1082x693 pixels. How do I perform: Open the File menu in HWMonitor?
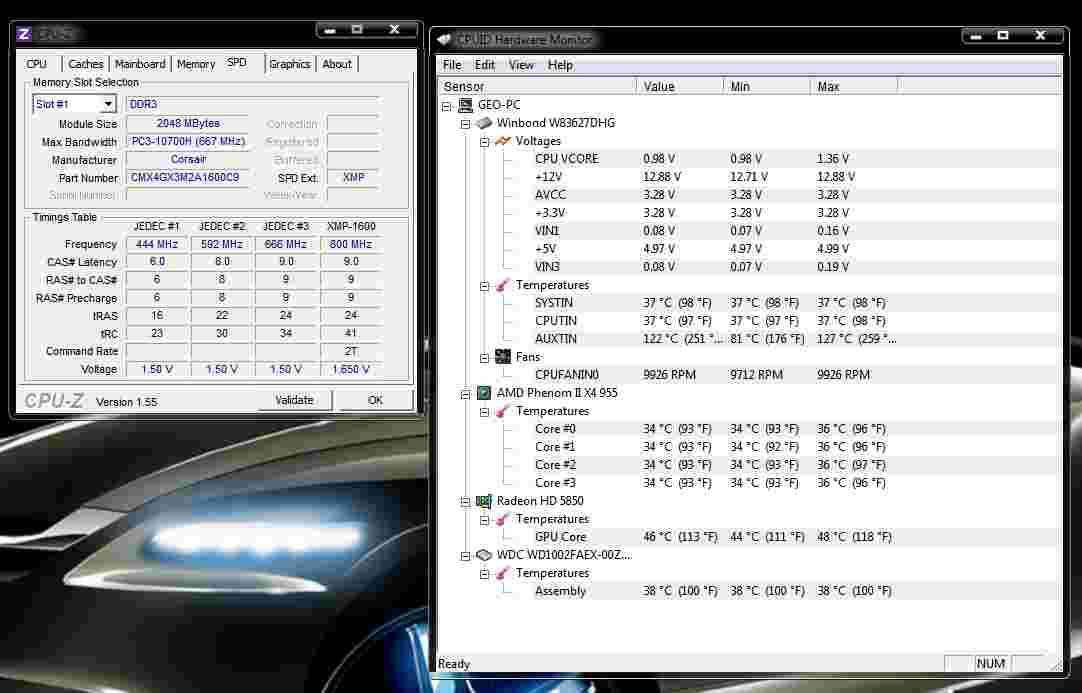point(452,65)
